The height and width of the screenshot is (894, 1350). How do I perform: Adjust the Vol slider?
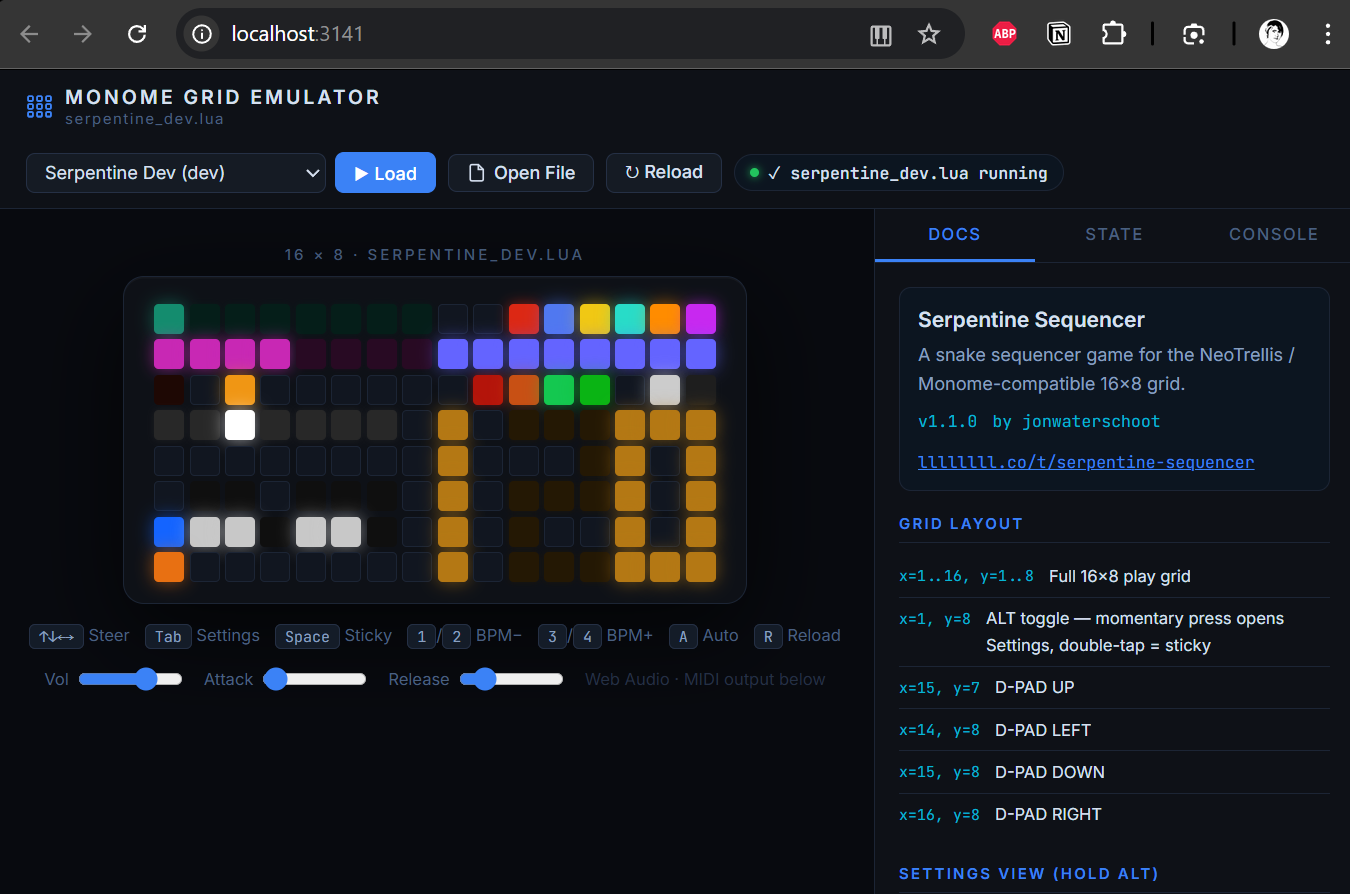tap(147, 679)
